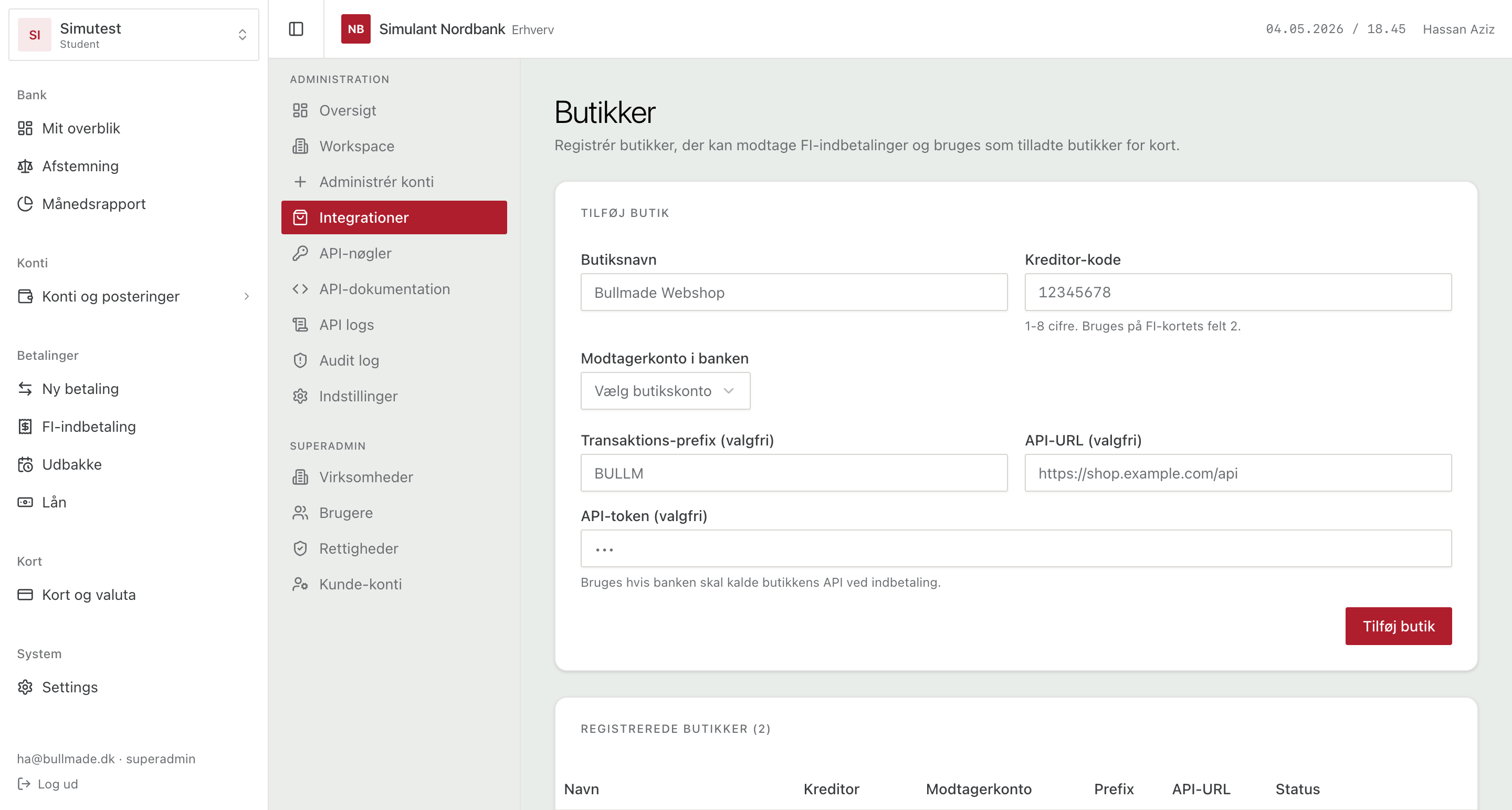Click the API-nøgler key icon

(x=300, y=253)
